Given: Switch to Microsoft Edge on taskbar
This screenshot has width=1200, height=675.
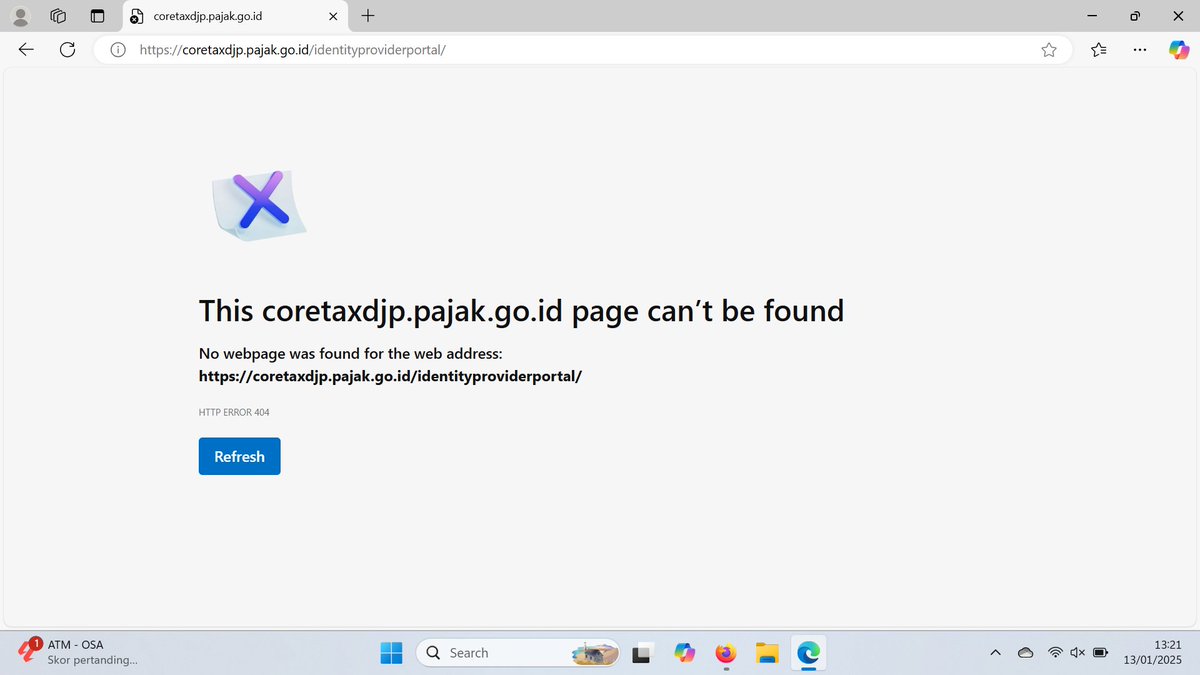Looking at the screenshot, I should point(808,653).
